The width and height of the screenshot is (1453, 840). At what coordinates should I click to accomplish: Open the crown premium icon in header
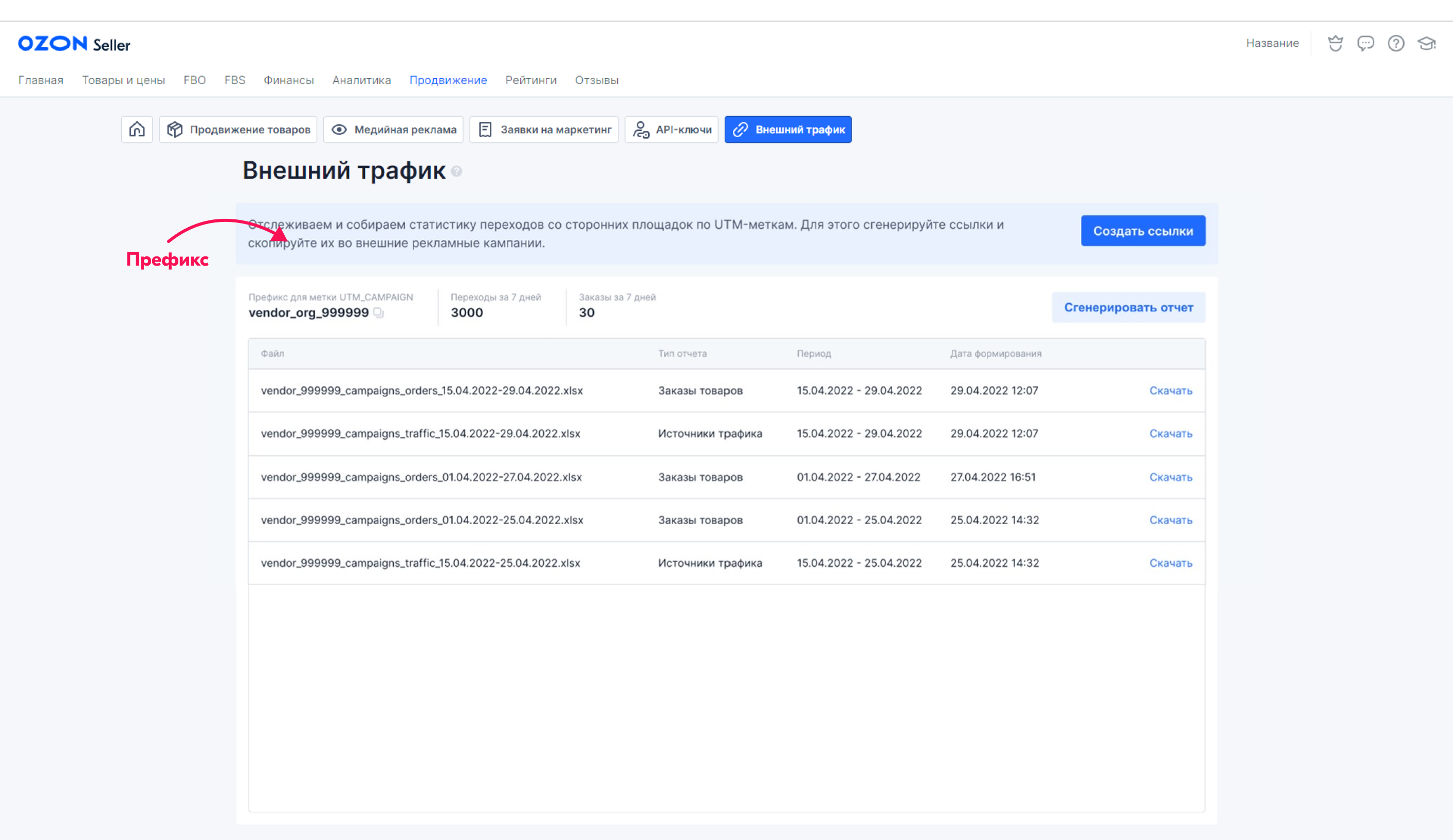point(1335,43)
